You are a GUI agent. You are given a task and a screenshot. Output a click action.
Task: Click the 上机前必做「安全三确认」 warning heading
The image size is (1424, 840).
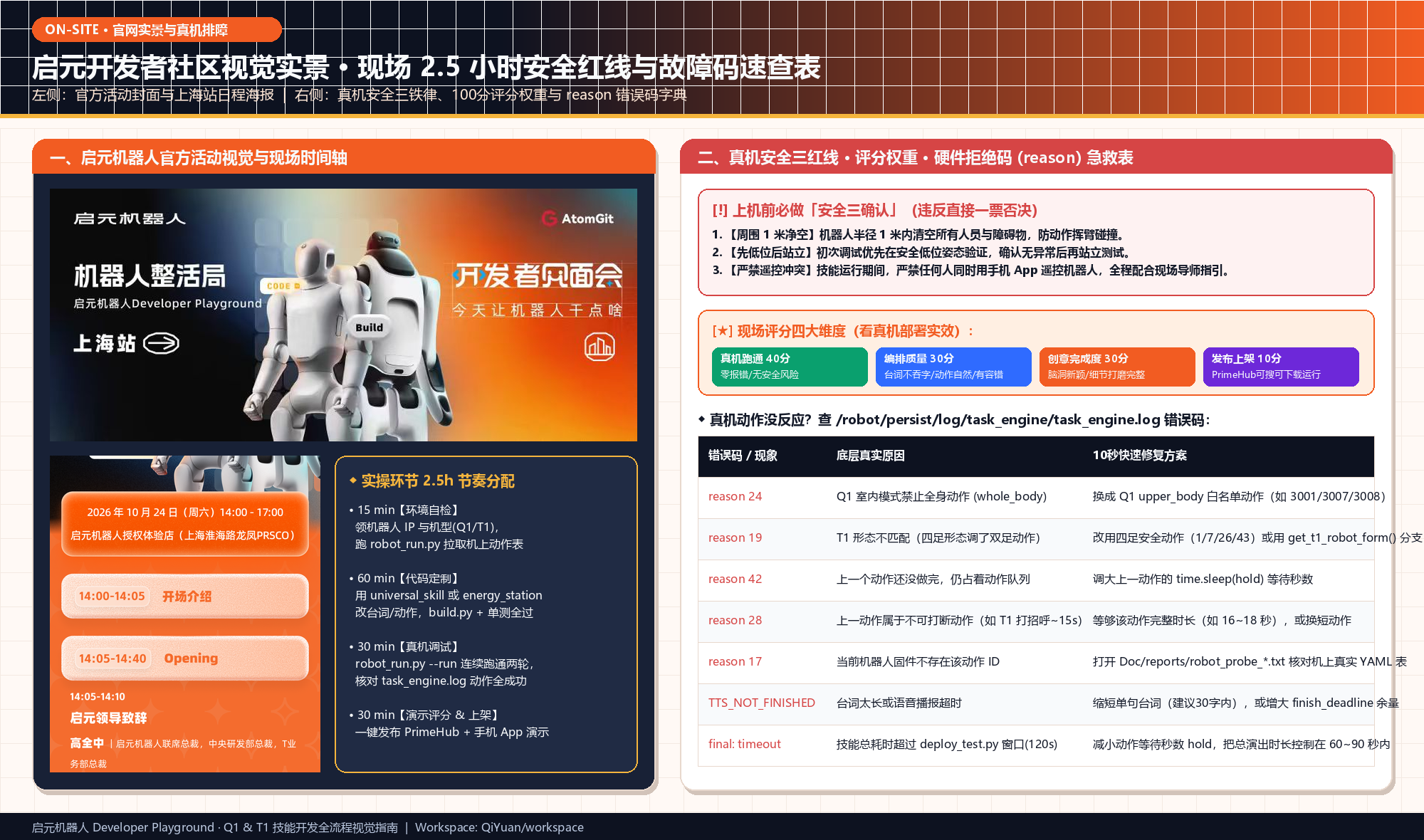[874, 210]
